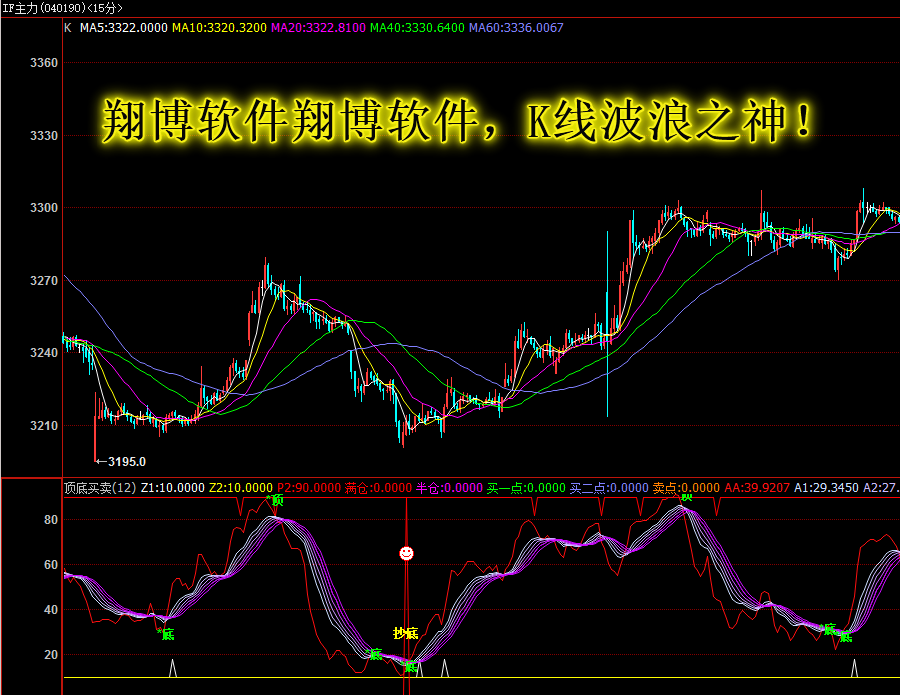Click the 3270 price axis label
Screen dimensions: 900x695
click(x=44, y=281)
